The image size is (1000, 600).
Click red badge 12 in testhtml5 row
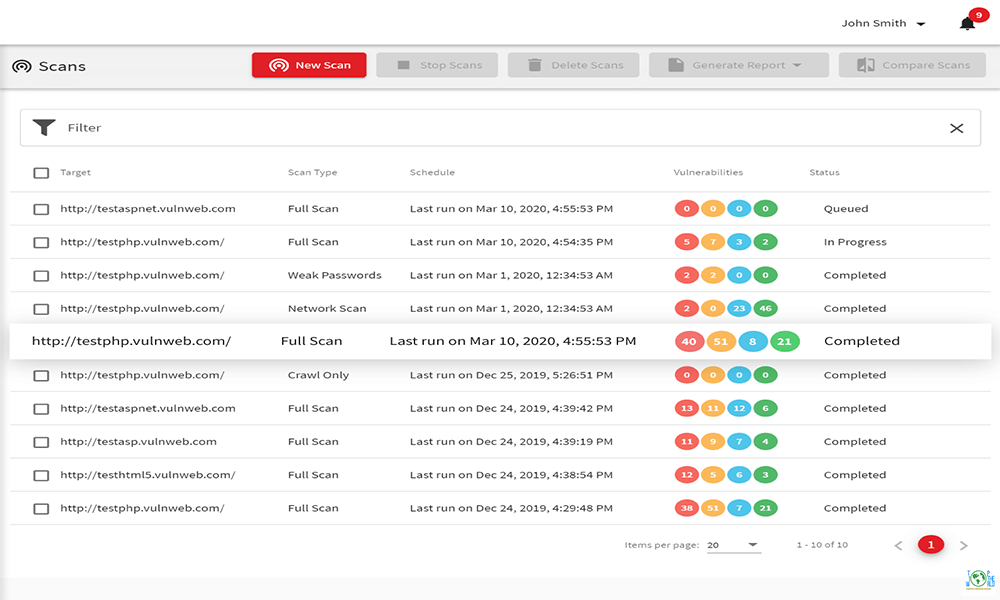tap(687, 474)
